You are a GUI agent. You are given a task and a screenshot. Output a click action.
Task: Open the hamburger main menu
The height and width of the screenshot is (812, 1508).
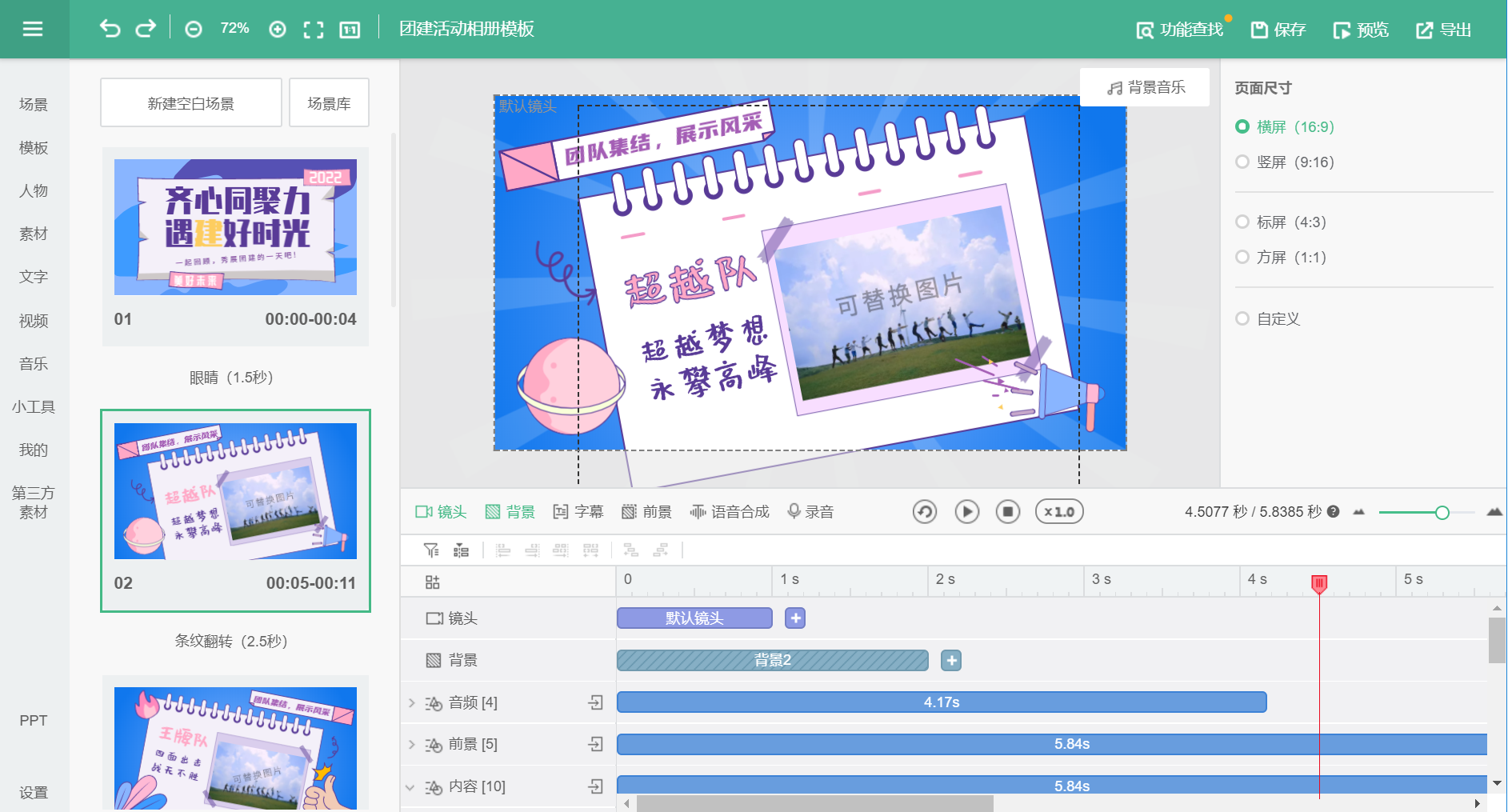[x=33, y=30]
